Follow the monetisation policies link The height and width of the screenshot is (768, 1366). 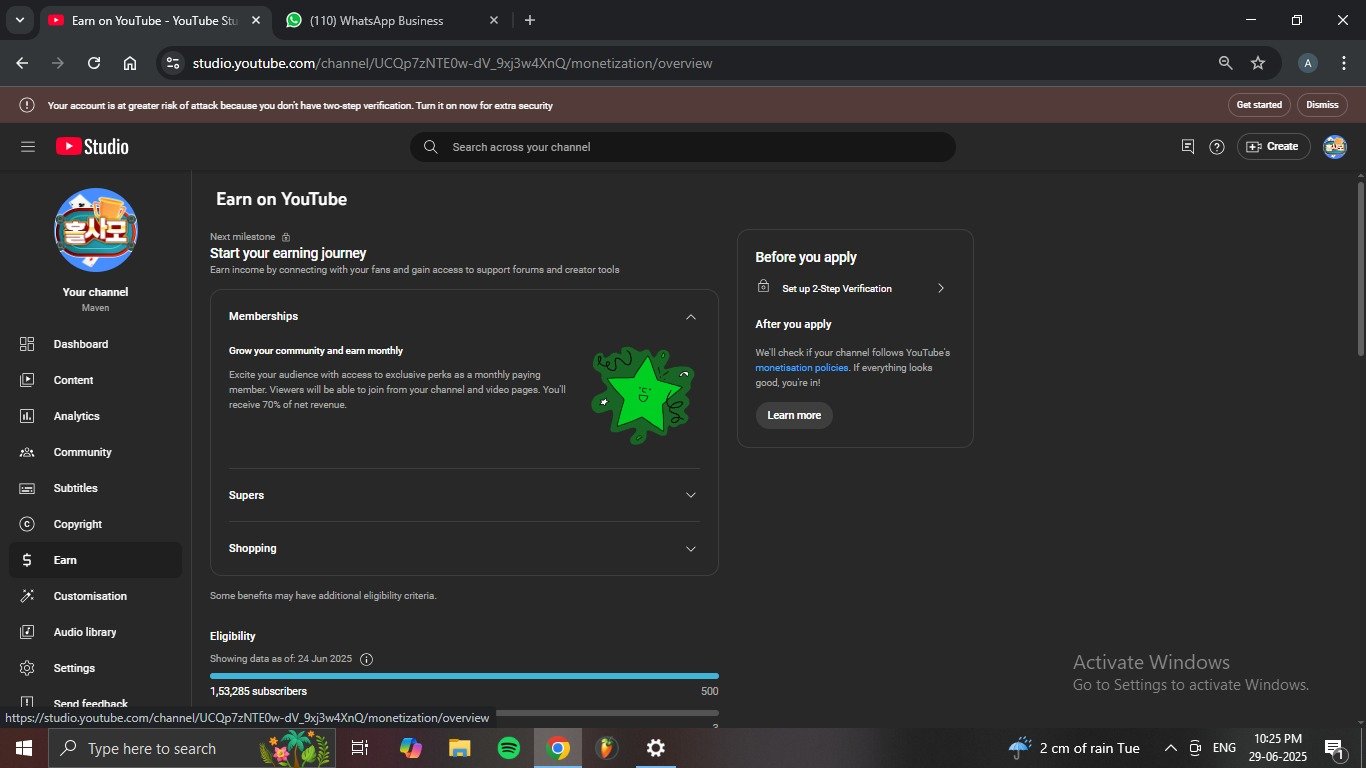(802, 368)
